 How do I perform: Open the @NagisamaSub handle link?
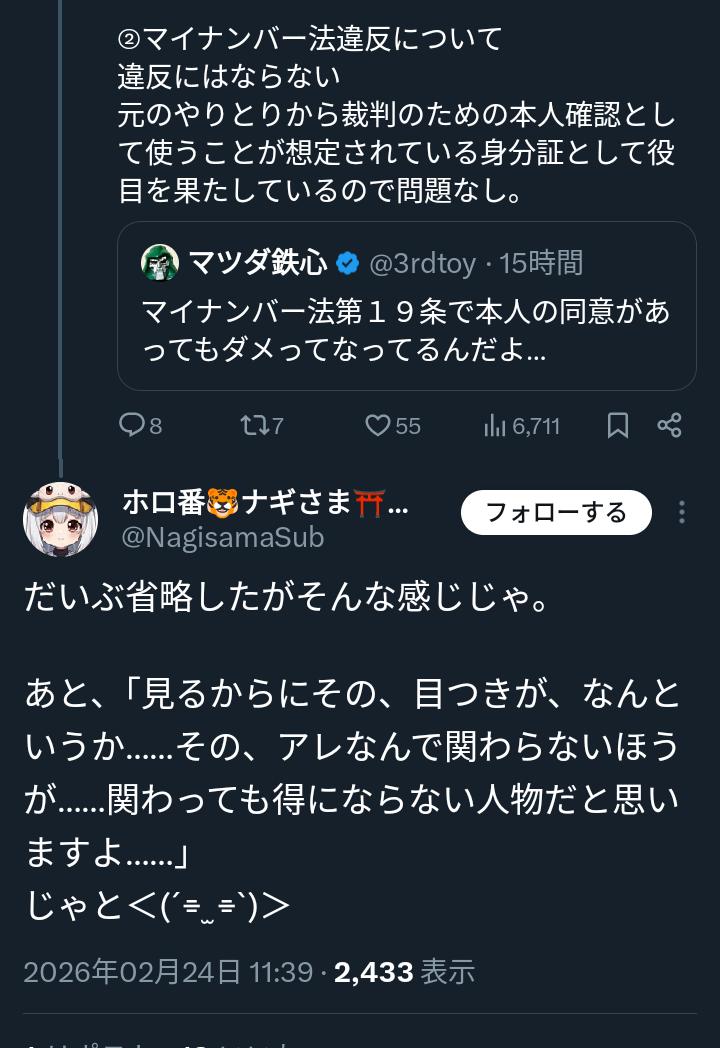coord(222,537)
